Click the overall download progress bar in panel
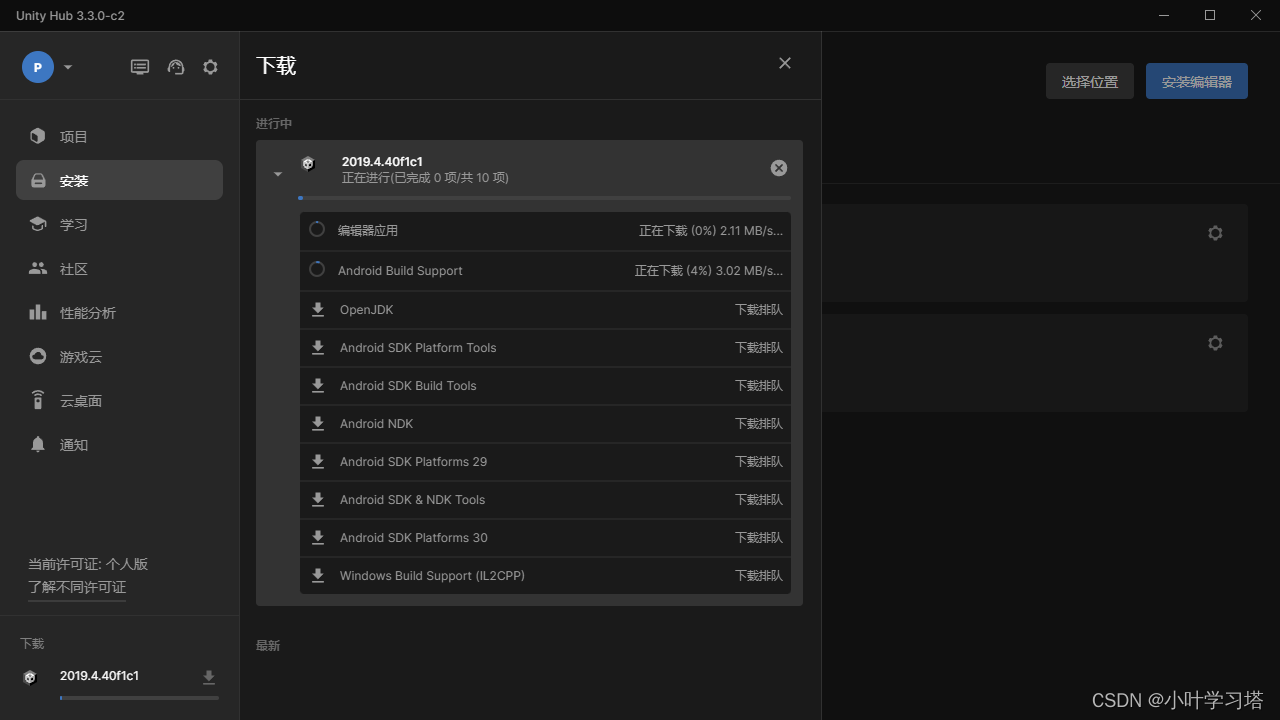1280x720 pixels. coord(544,198)
